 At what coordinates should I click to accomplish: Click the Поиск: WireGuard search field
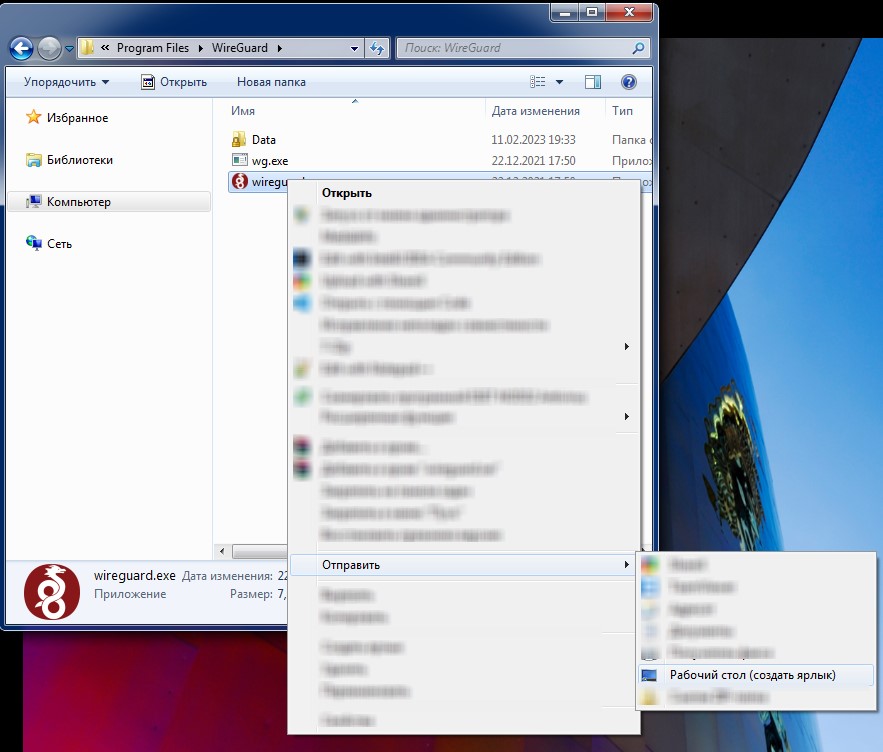[x=512, y=47]
